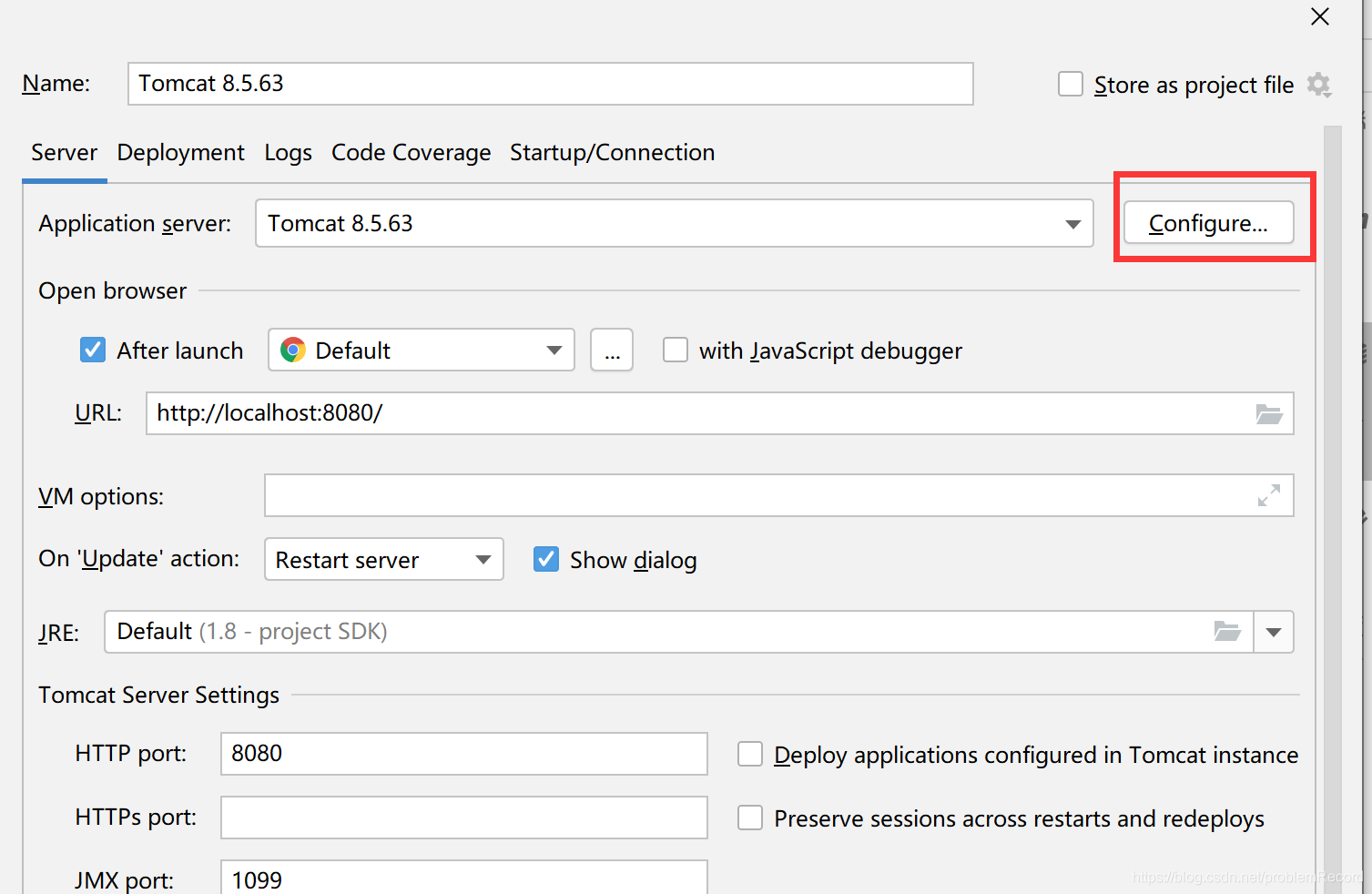This screenshot has height=894, width=1372.
Task: Open the Logs tab
Action: (288, 152)
